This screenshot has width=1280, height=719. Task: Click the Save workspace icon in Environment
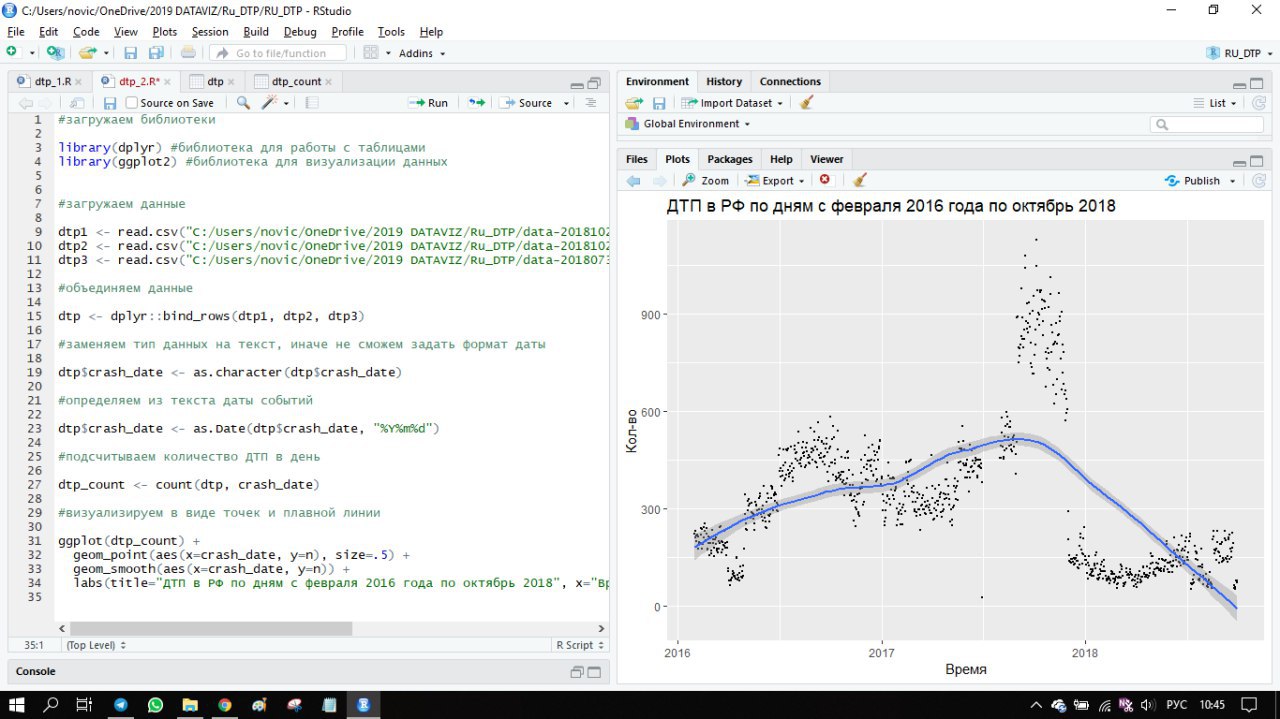[x=659, y=103]
